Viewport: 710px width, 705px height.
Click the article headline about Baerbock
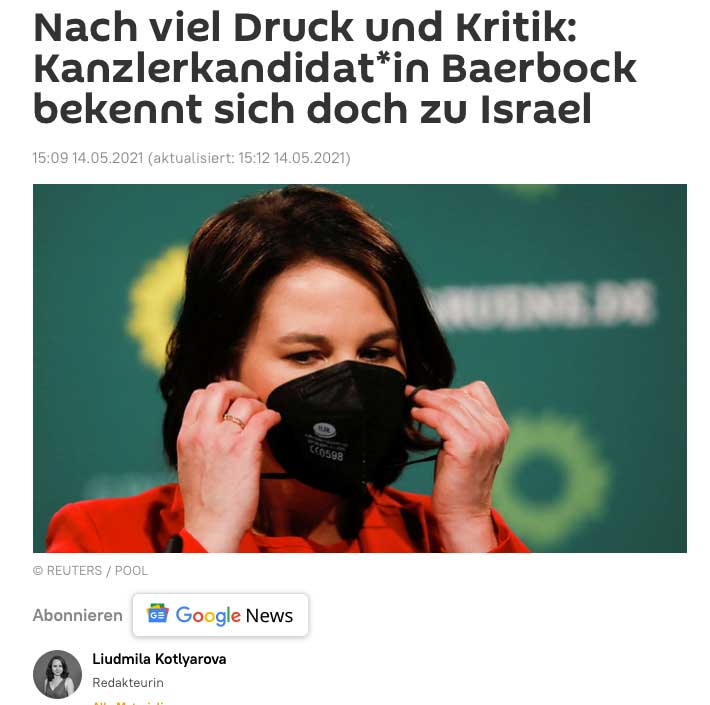point(335,68)
